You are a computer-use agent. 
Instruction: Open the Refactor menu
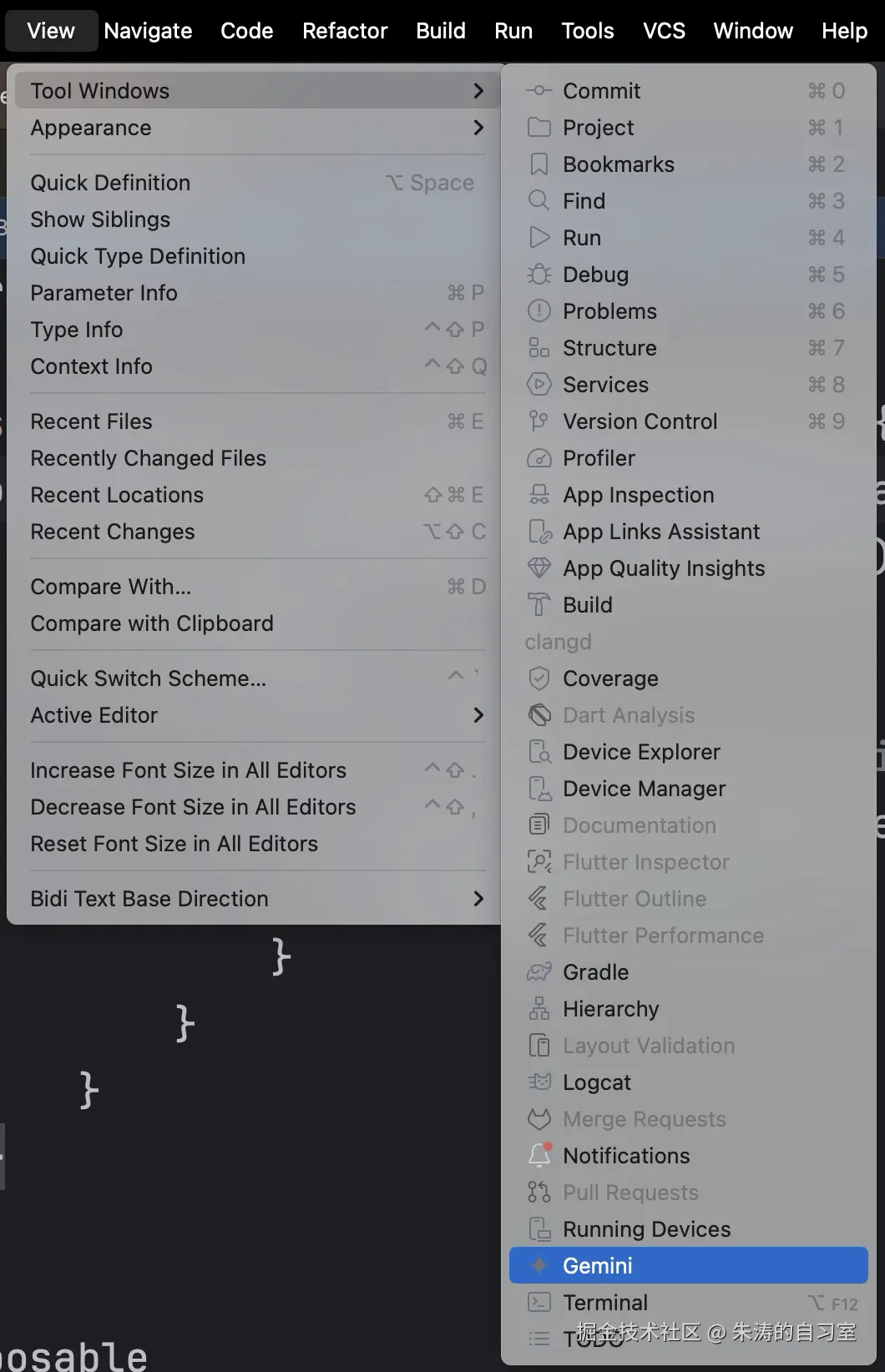click(345, 31)
